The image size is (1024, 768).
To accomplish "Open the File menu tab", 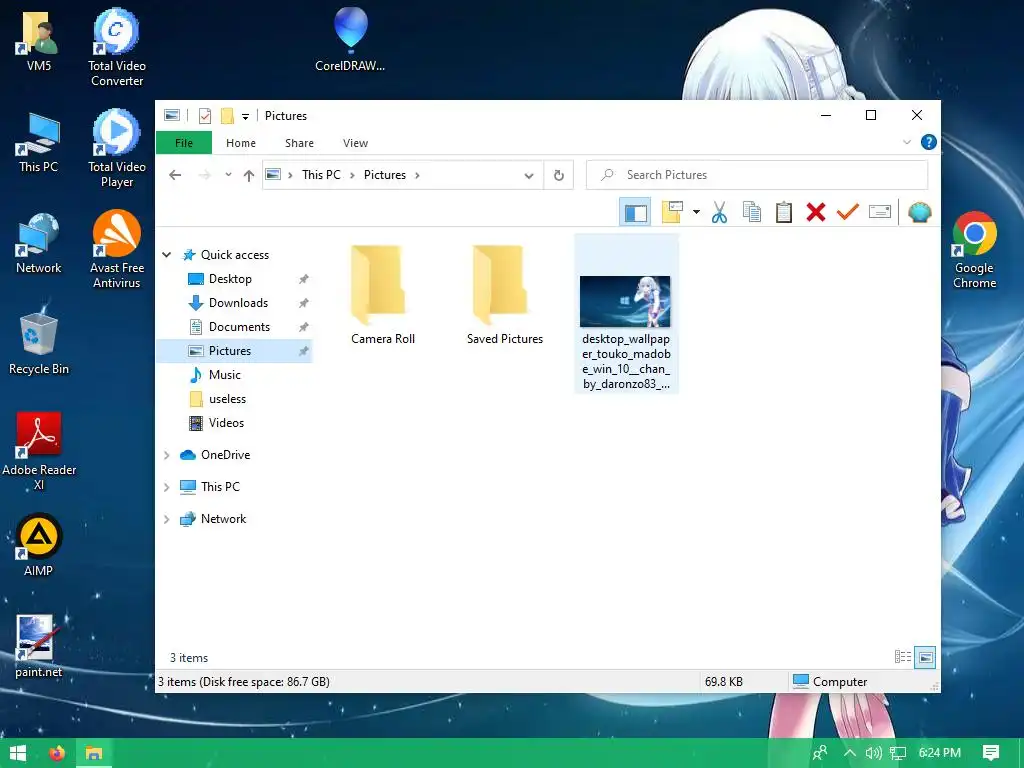I will pyautogui.click(x=184, y=143).
